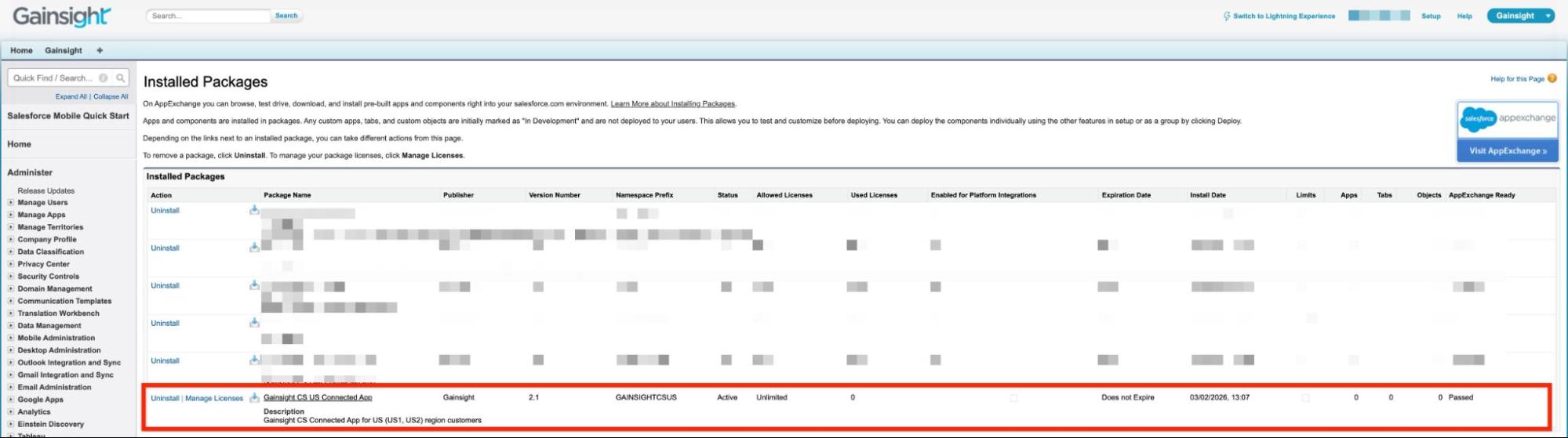The height and width of the screenshot is (438, 1568).
Task: Expand the Data Classification tree node
Action: [x=11, y=252]
